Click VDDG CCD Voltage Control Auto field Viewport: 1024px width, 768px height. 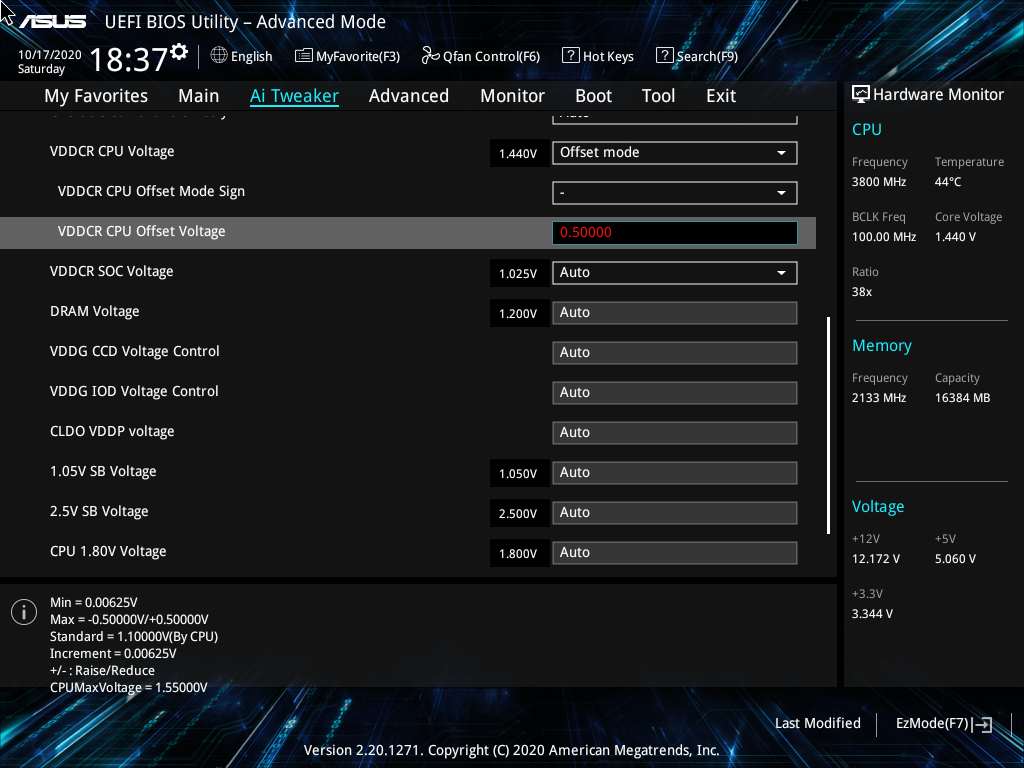click(675, 353)
